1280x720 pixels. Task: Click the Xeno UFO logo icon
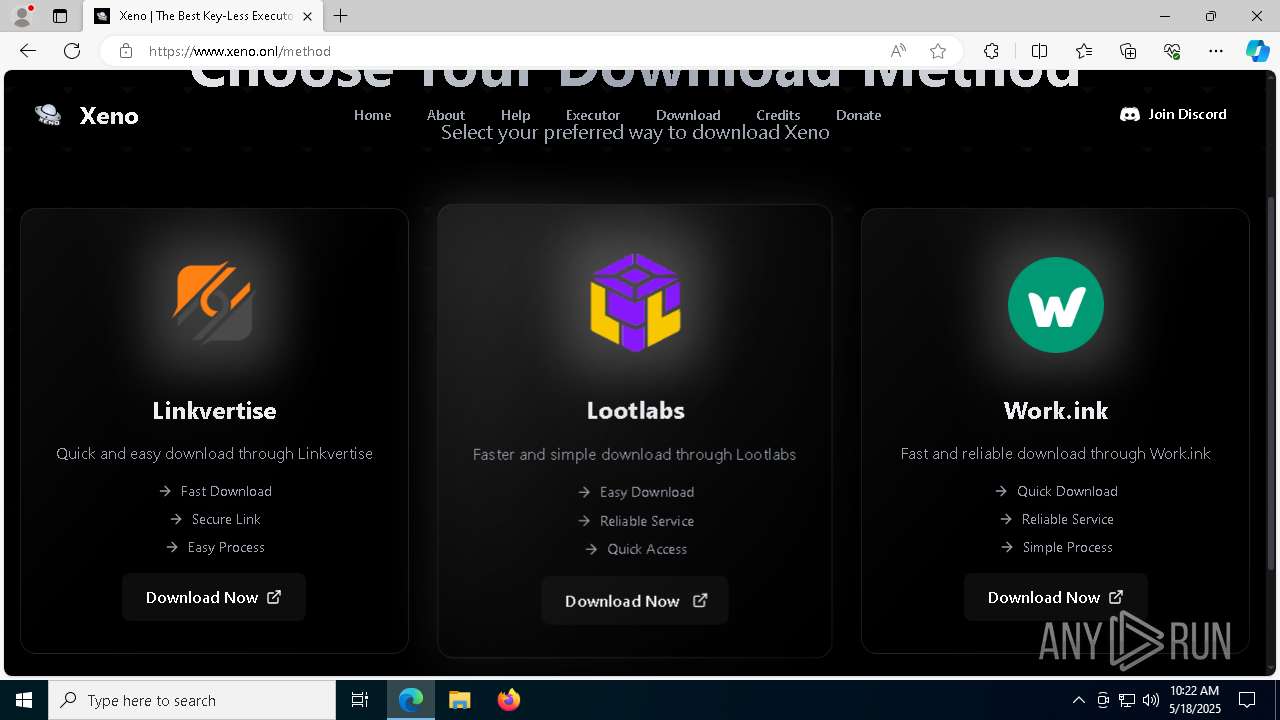(x=48, y=115)
